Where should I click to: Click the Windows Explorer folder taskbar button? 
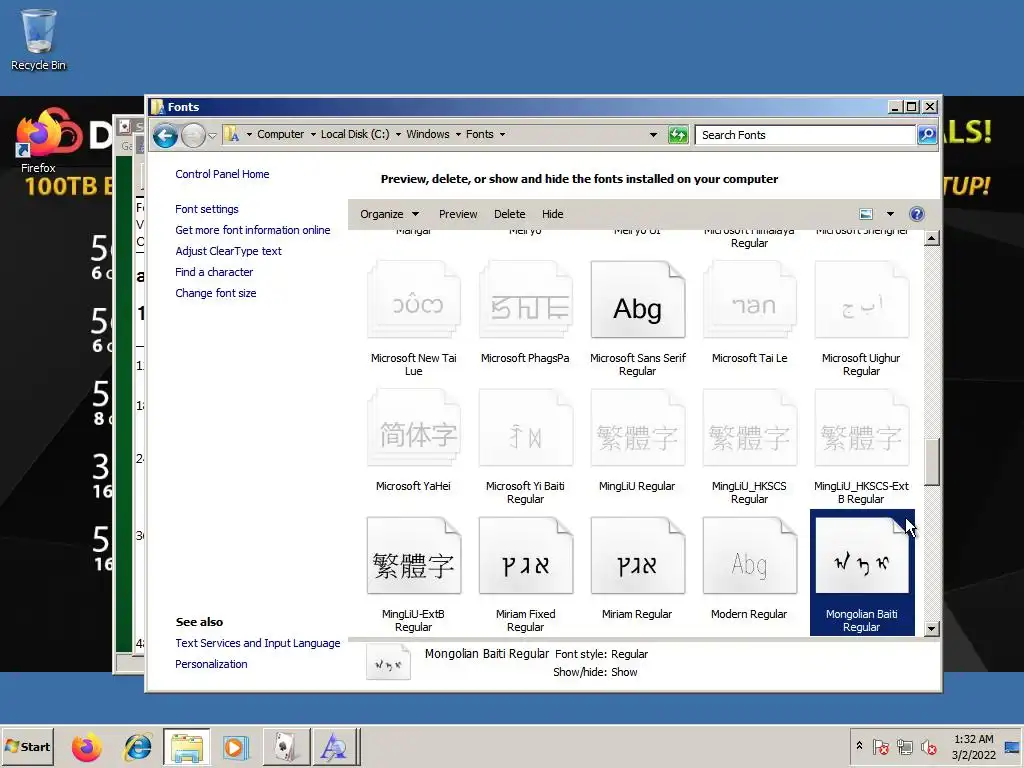point(187,747)
